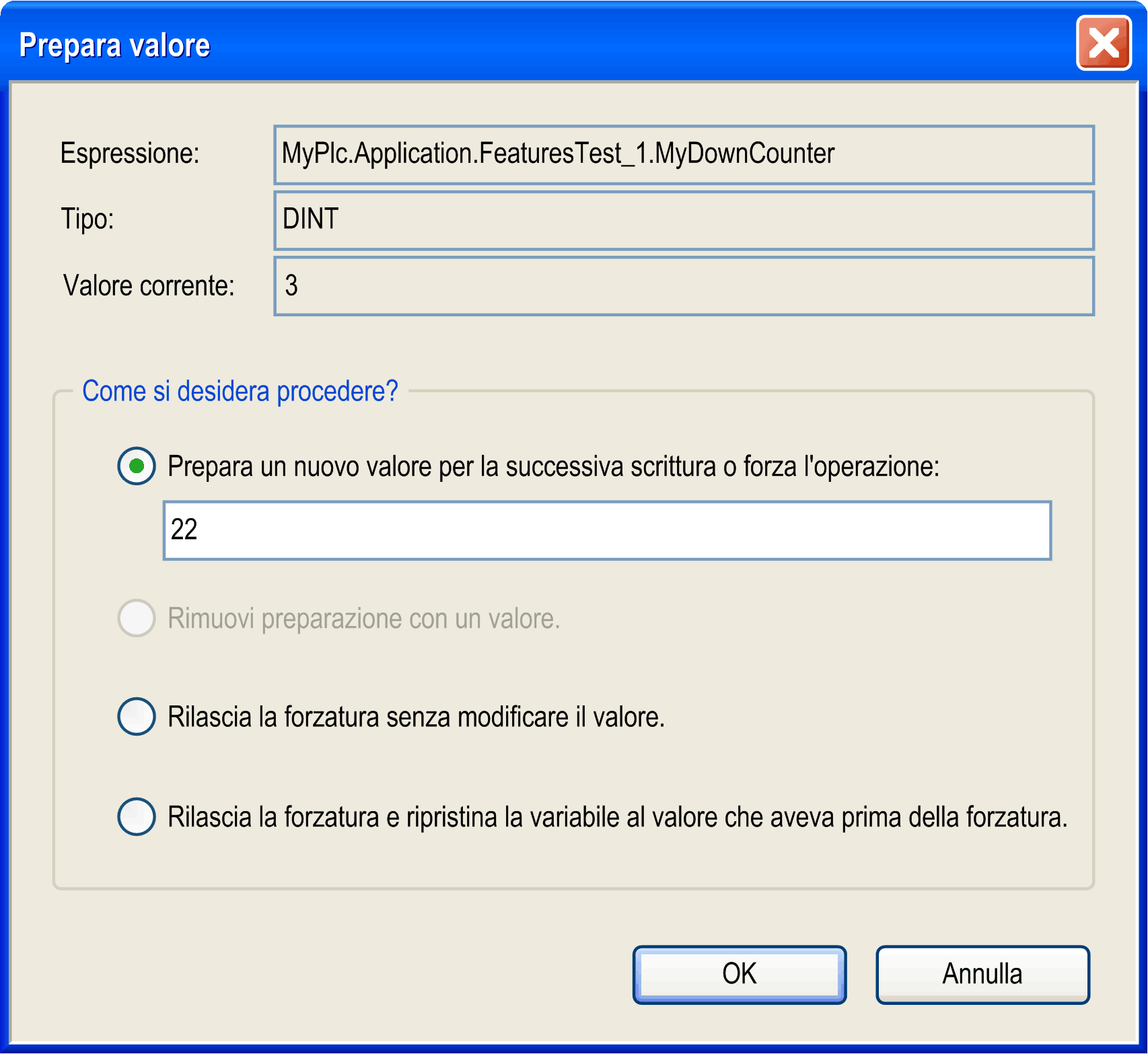Click the 'Come si desidera procedere?' group heading

point(240,391)
